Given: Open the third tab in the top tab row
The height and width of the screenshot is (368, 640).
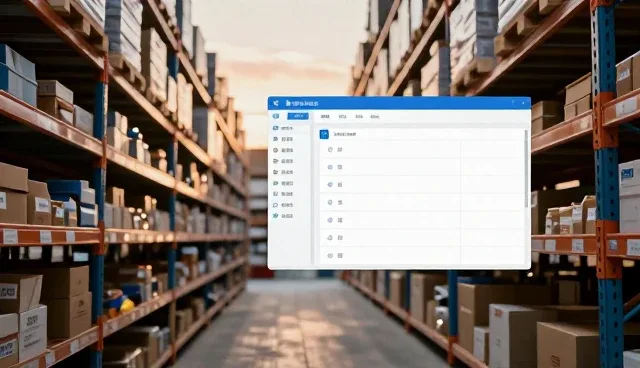Looking at the screenshot, I should coord(359,117).
